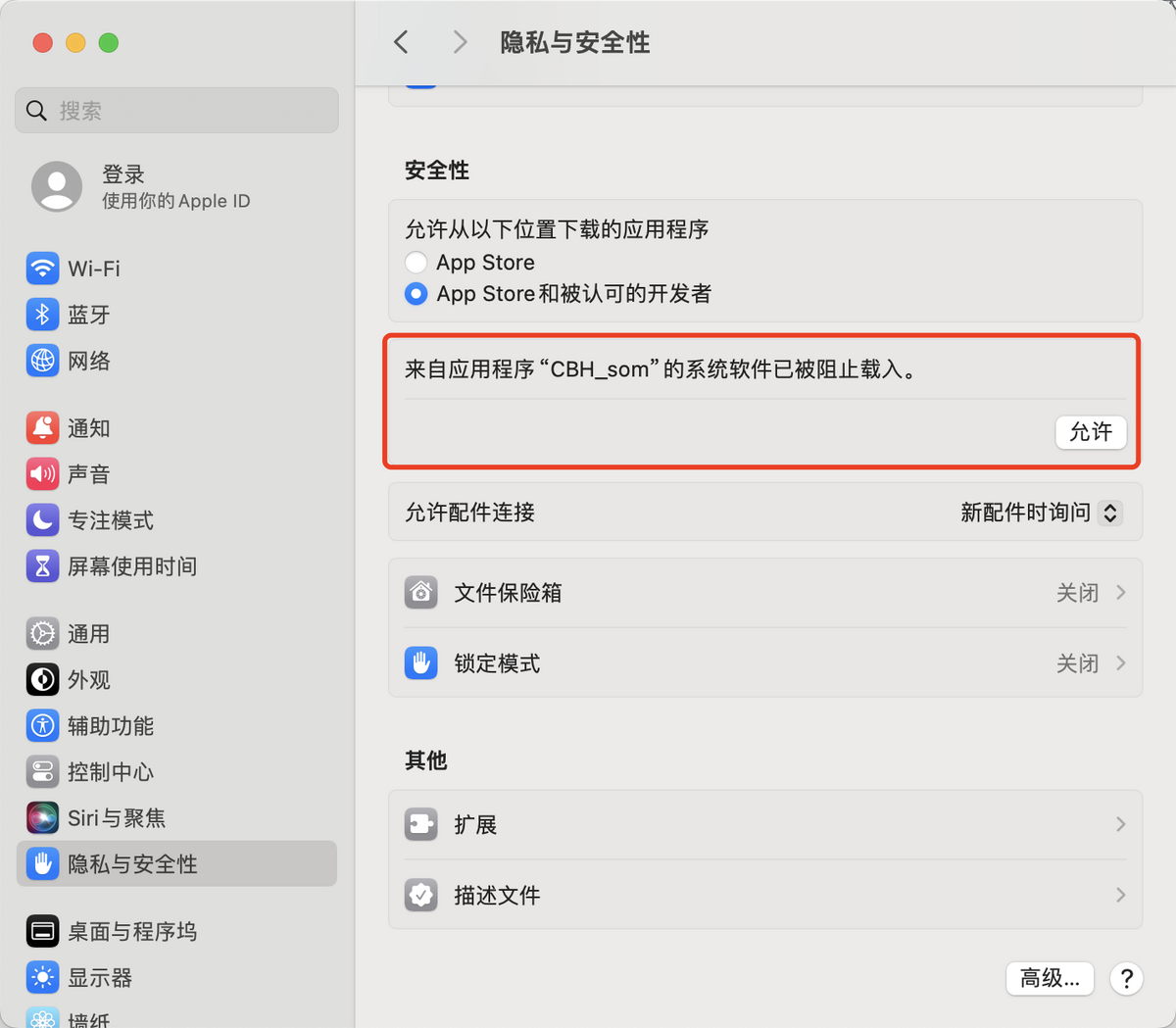1176x1028 pixels.
Task: Expand 锁定模式 row chevron
Action: point(1121,663)
